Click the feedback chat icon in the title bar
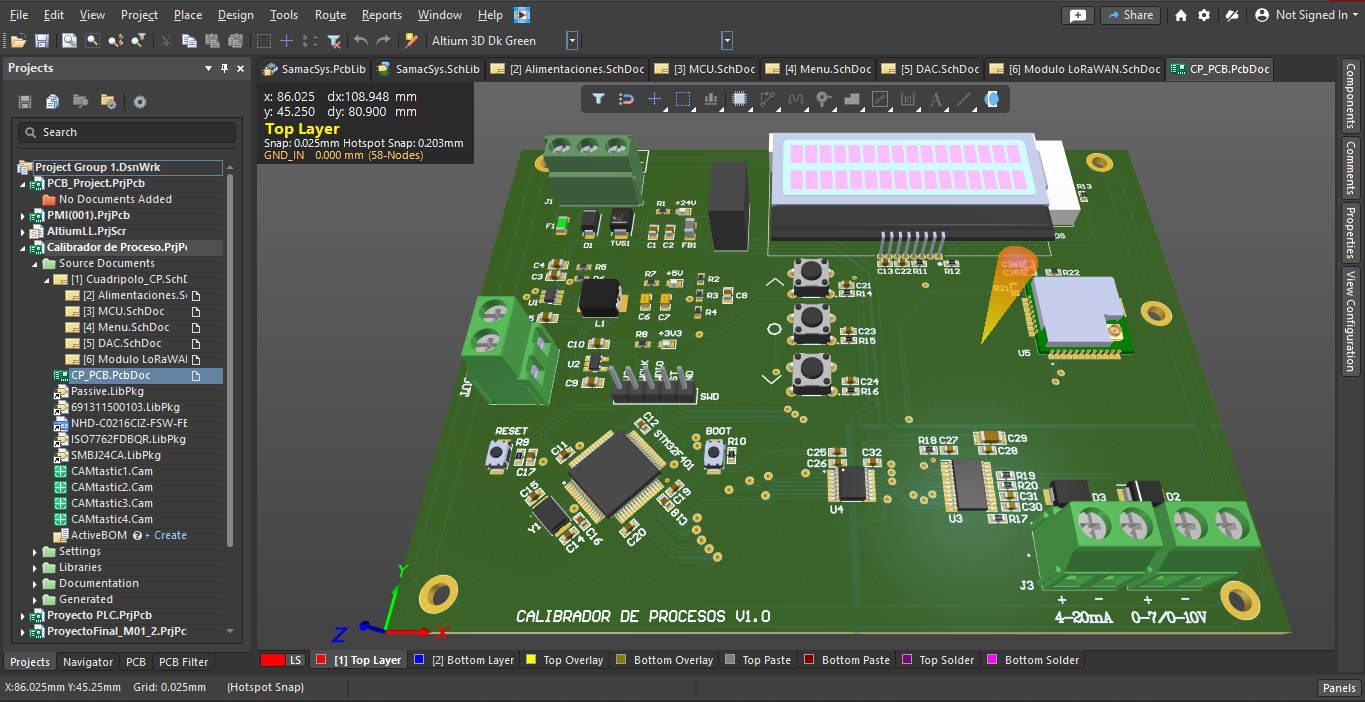The height and width of the screenshot is (702, 1365). [1077, 15]
